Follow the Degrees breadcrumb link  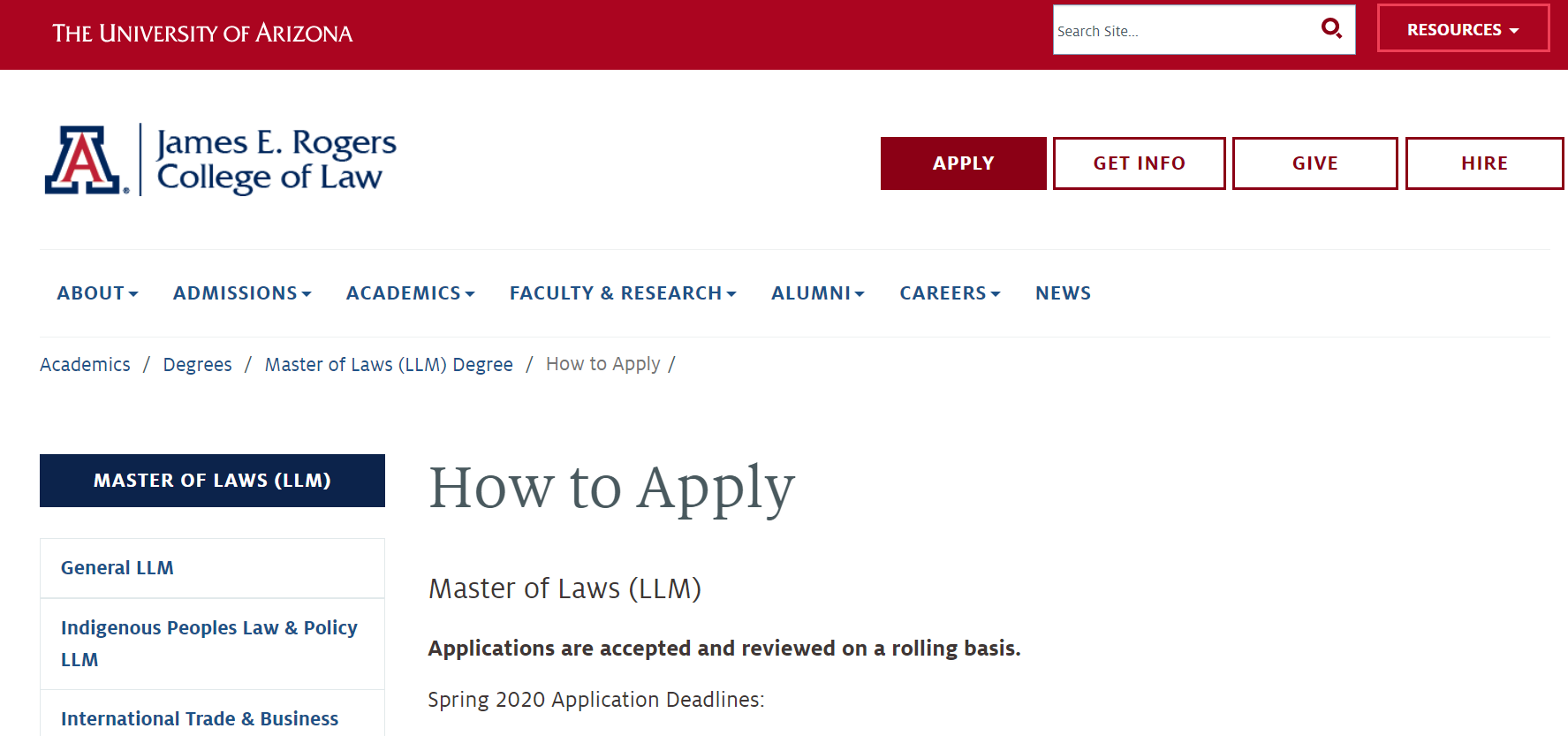click(198, 365)
